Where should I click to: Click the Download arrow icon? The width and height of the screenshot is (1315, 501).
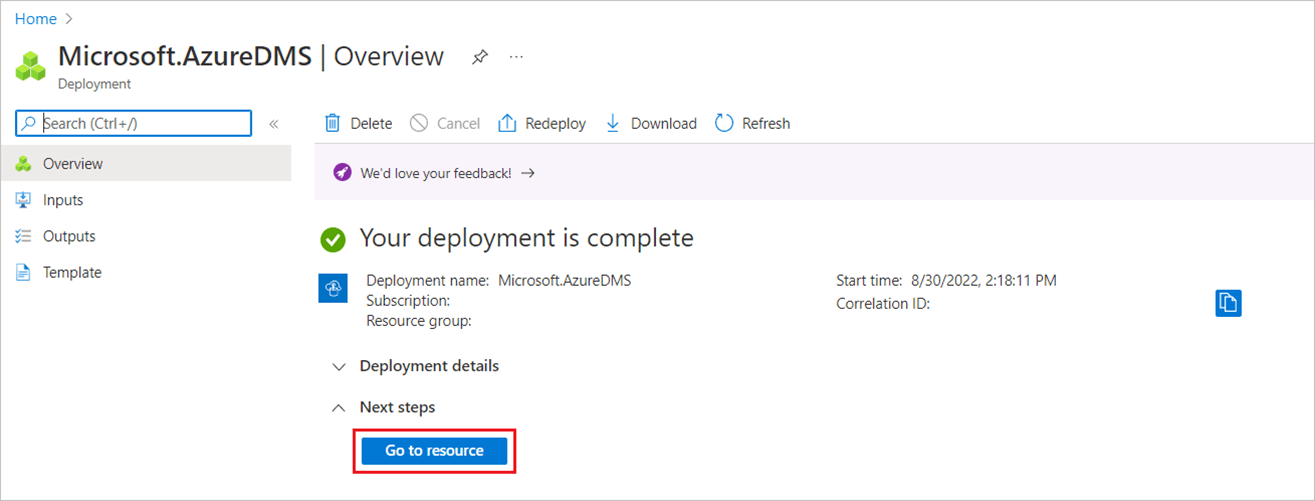(x=613, y=123)
